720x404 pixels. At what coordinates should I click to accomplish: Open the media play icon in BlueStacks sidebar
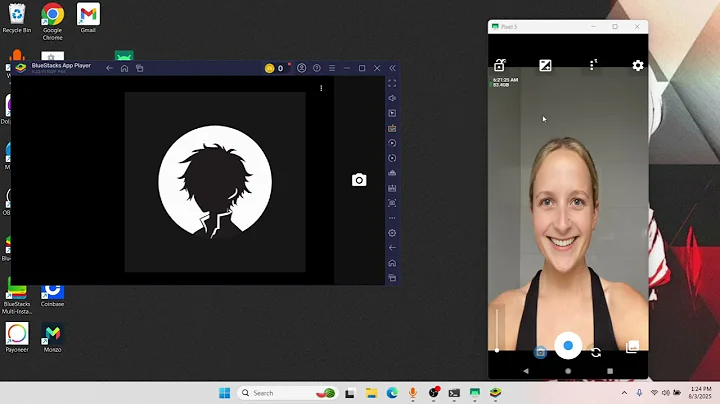pos(392,113)
